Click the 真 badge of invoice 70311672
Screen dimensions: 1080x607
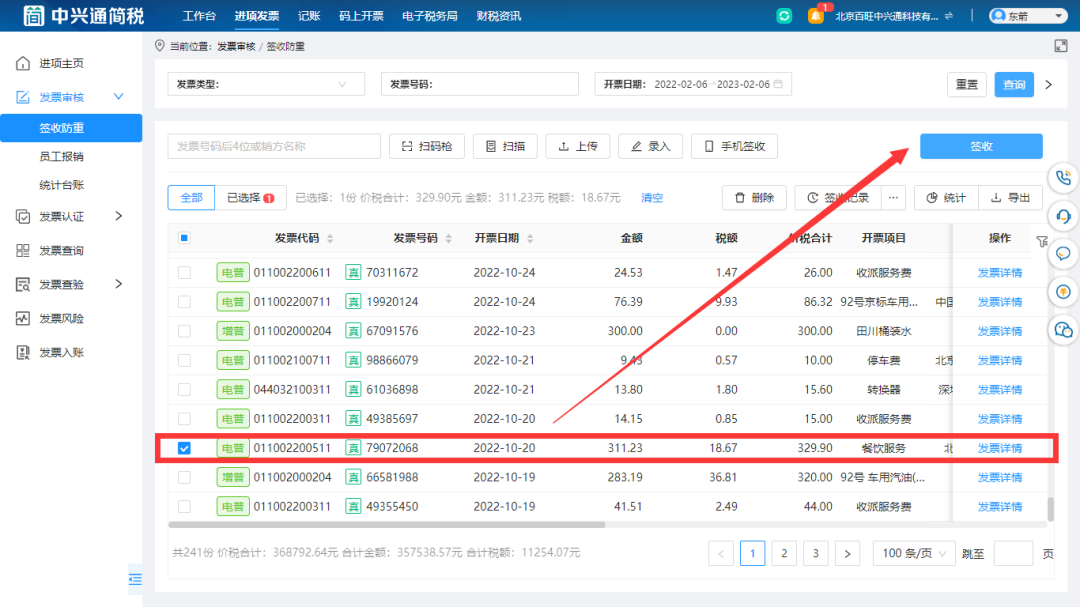click(353, 273)
